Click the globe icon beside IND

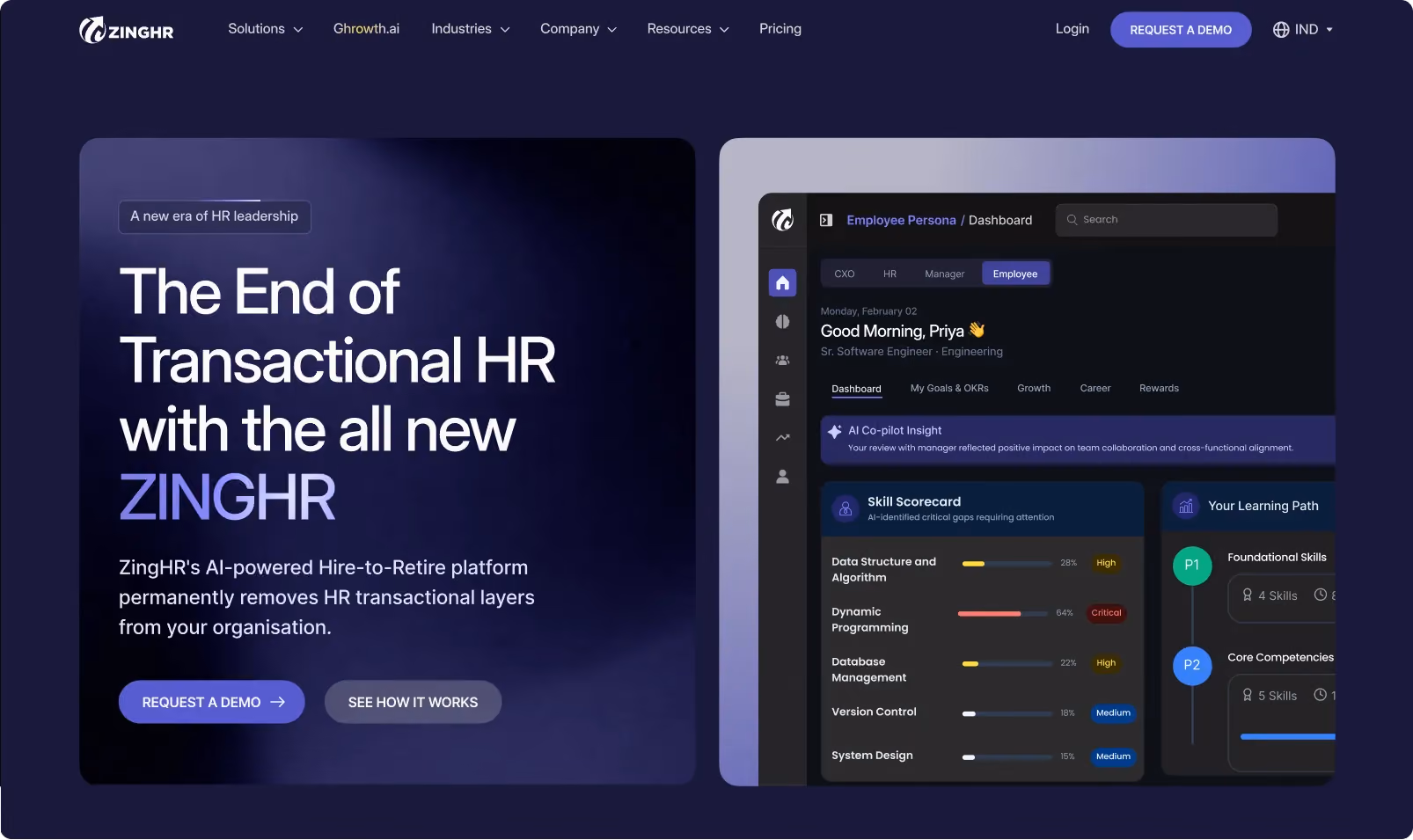click(1281, 30)
